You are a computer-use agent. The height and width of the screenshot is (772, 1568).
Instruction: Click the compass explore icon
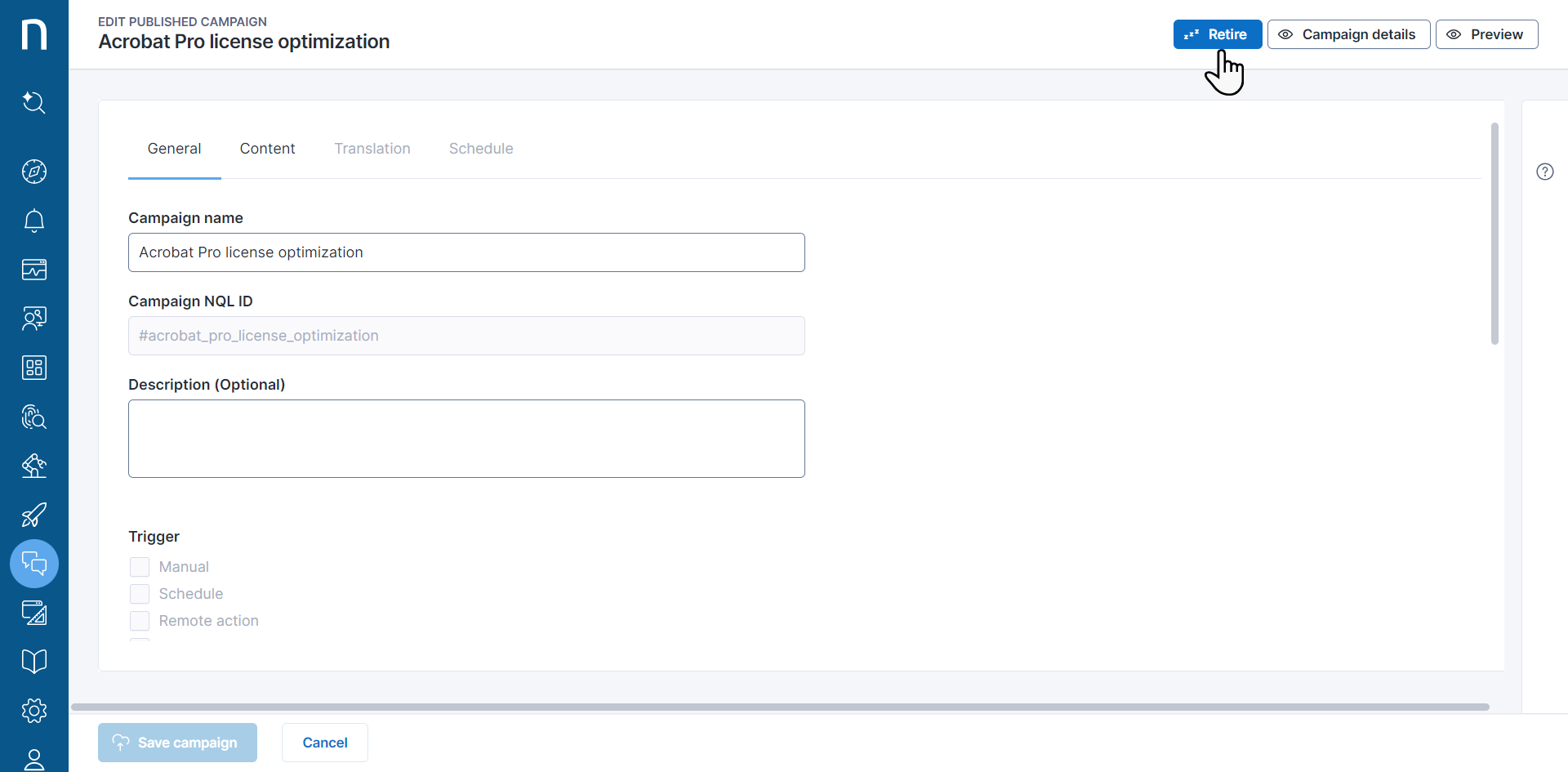point(33,172)
